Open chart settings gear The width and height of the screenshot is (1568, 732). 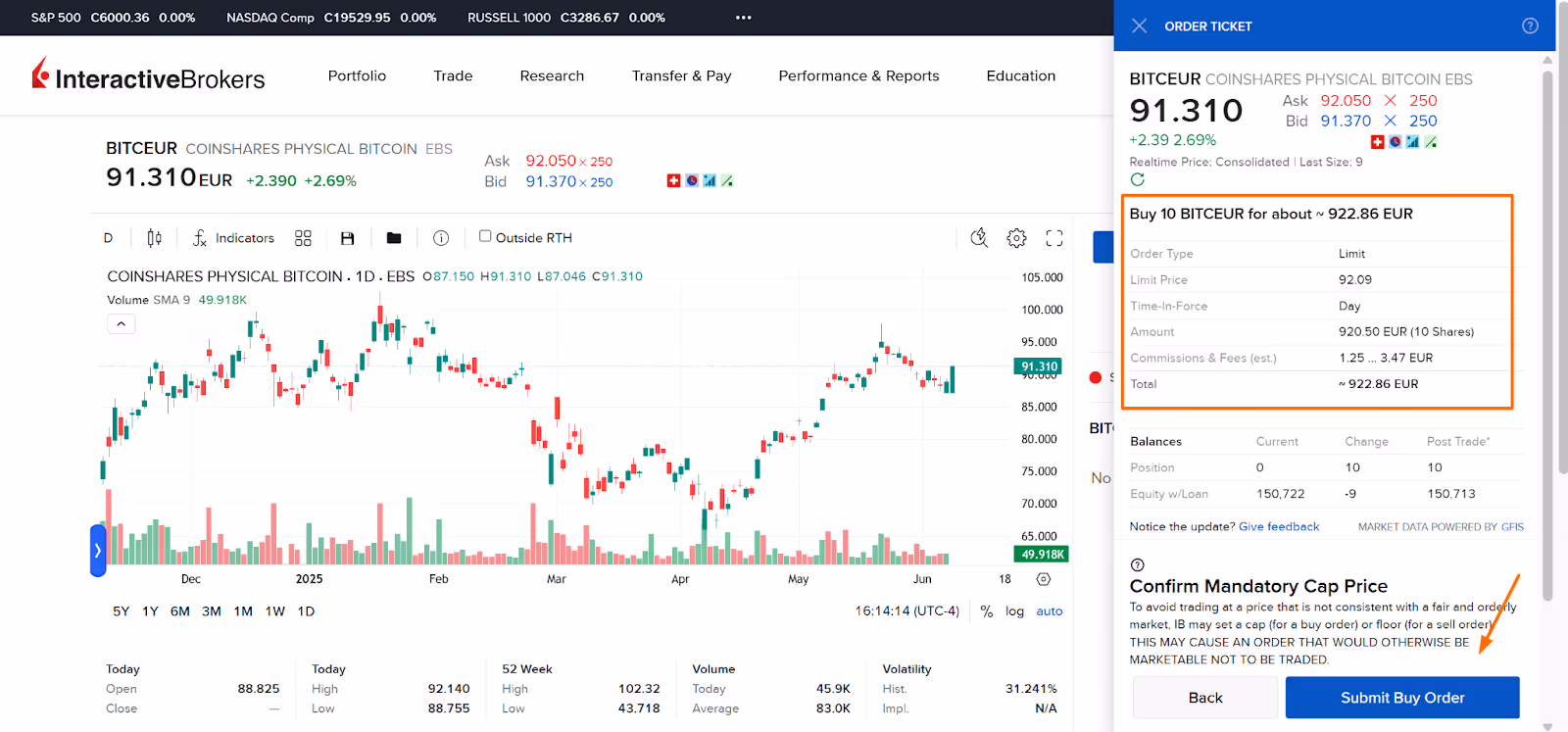[1016, 238]
